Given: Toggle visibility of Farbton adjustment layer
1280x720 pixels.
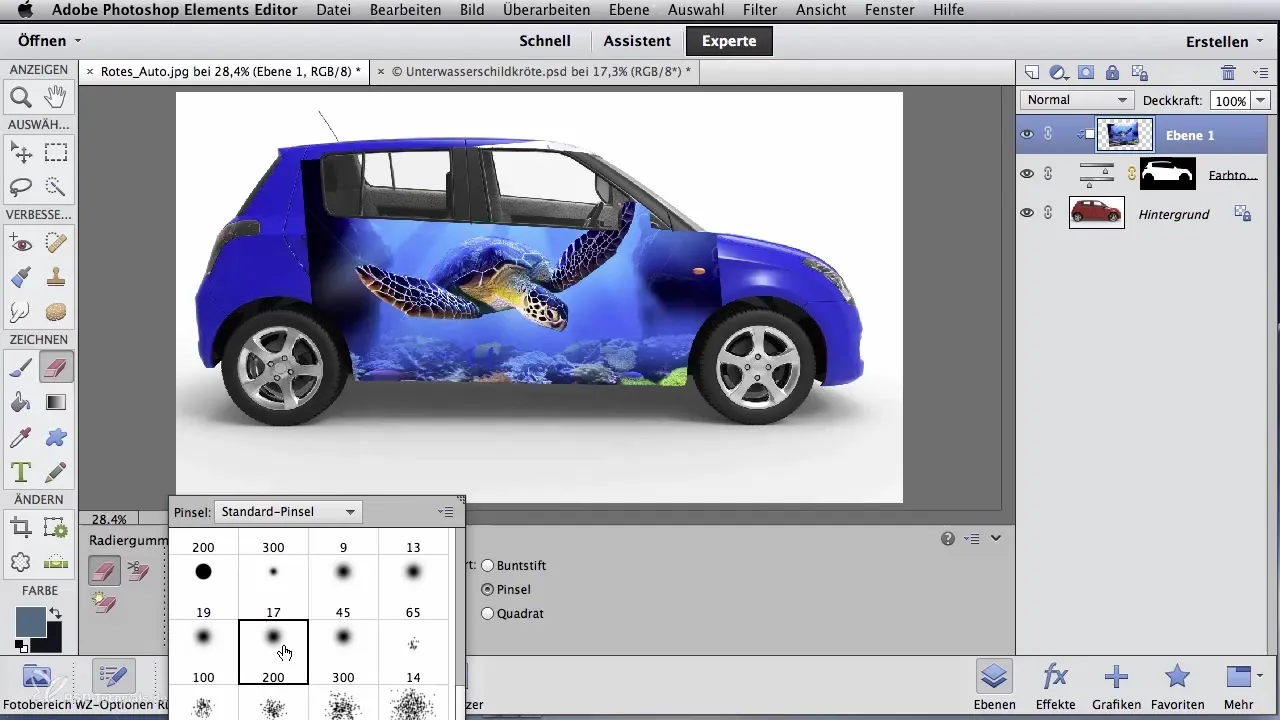Looking at the screenshot, I should (x=1027, y=174).
